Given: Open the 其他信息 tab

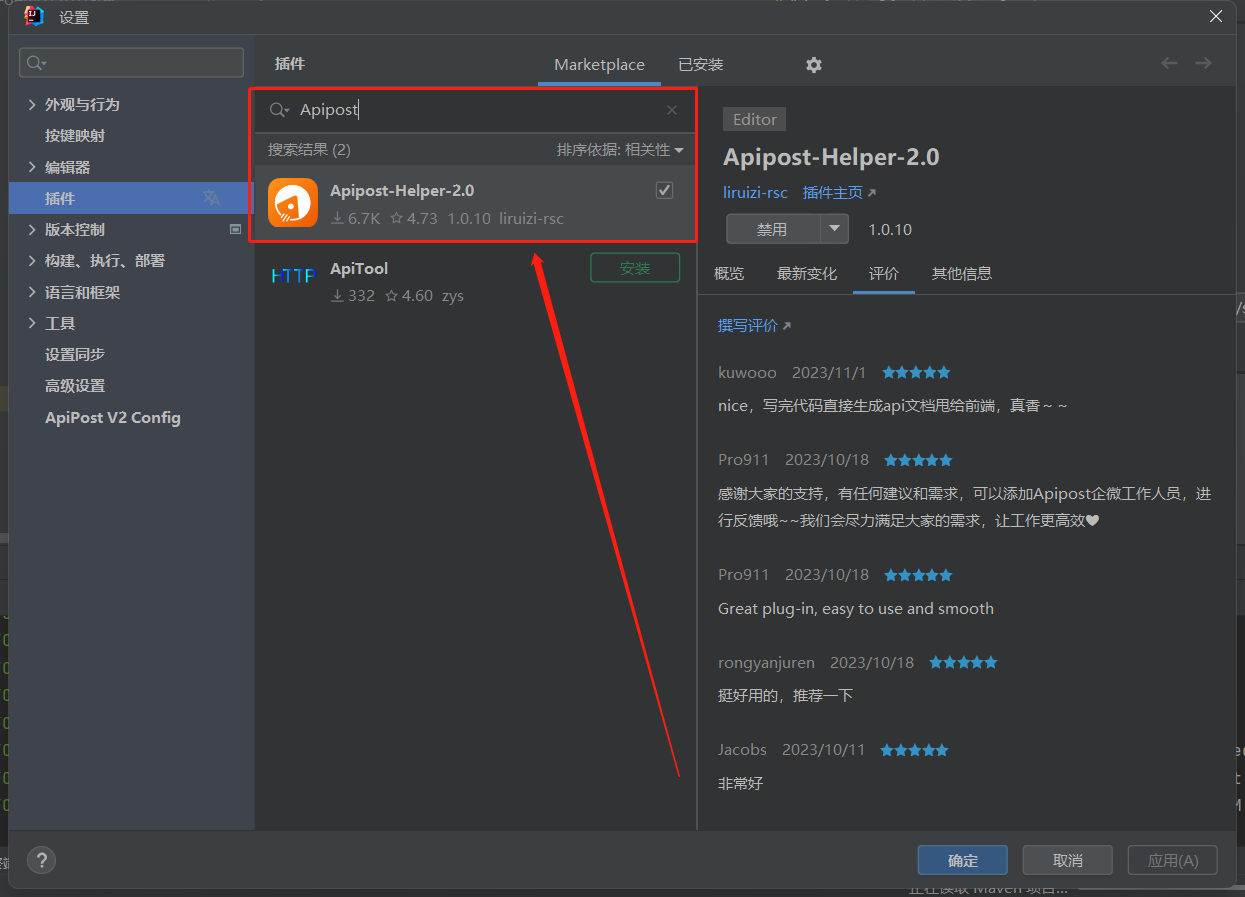Looking at the screenshot, I should (962, 273).
